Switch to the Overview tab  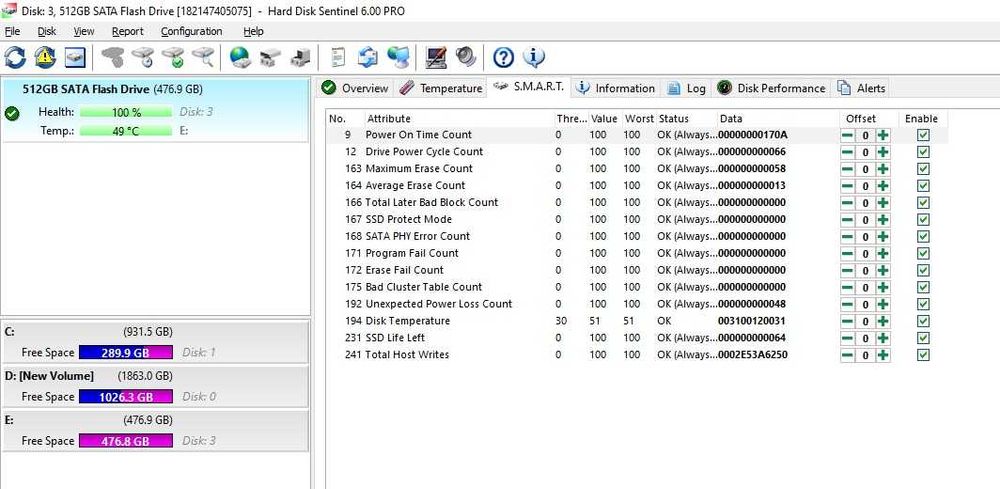(355, 88)
